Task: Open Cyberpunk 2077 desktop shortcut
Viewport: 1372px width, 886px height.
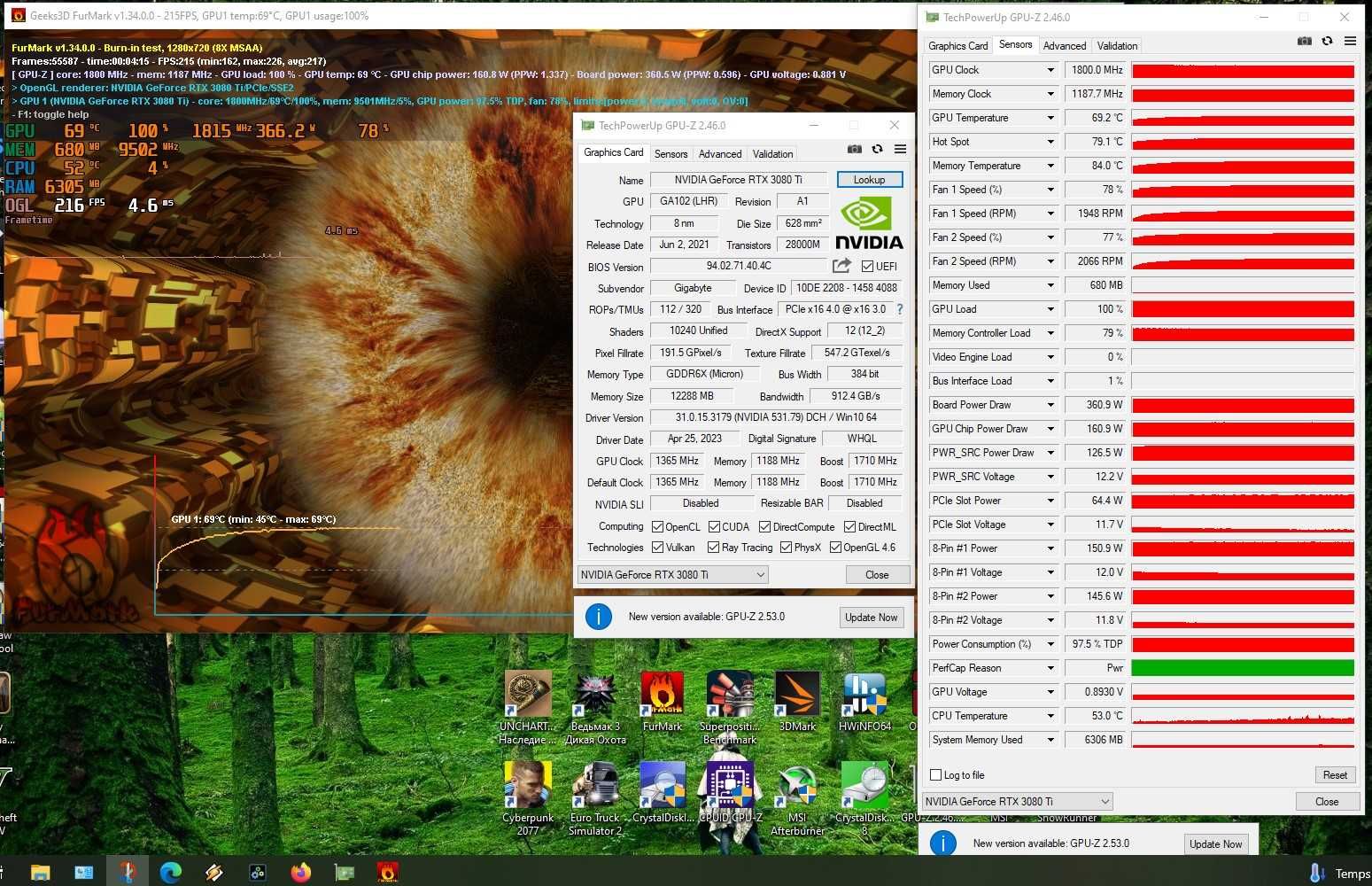Action: 528,798
